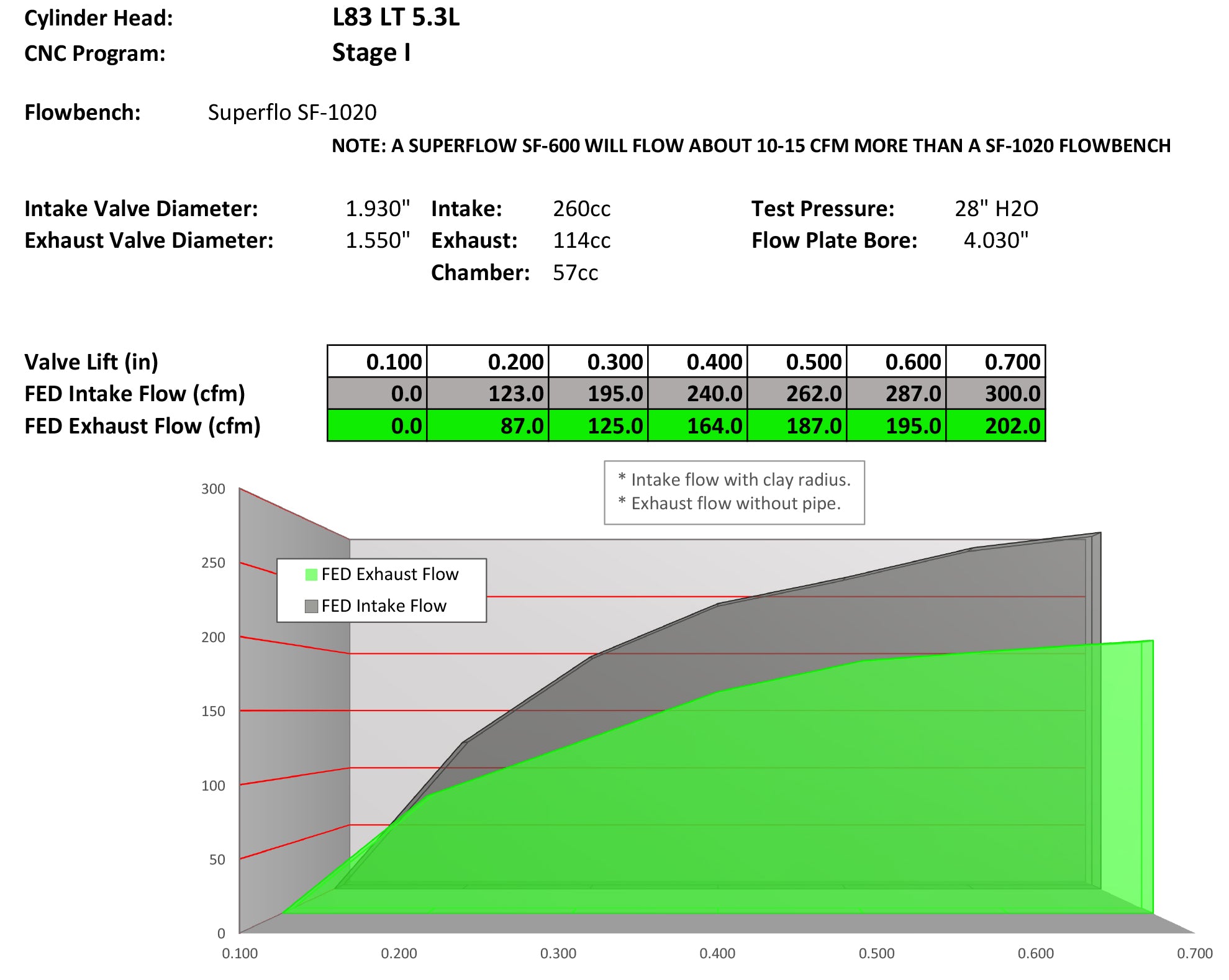
Task: Click the L83 LT 5.3L cylinder head title
Action: pyautogui.click(x=396, y=17)
